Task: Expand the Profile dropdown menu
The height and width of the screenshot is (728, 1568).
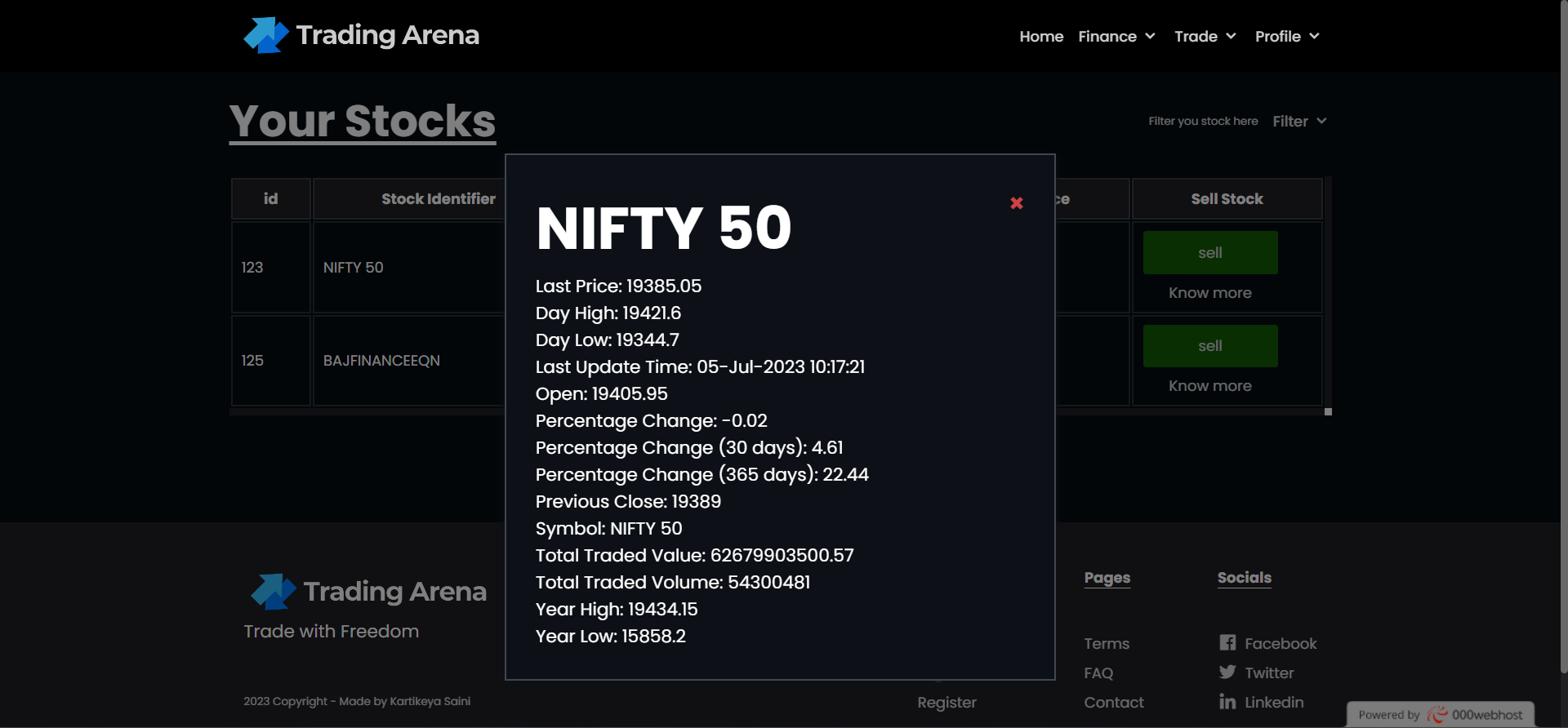Action: tap(1287, 36)
